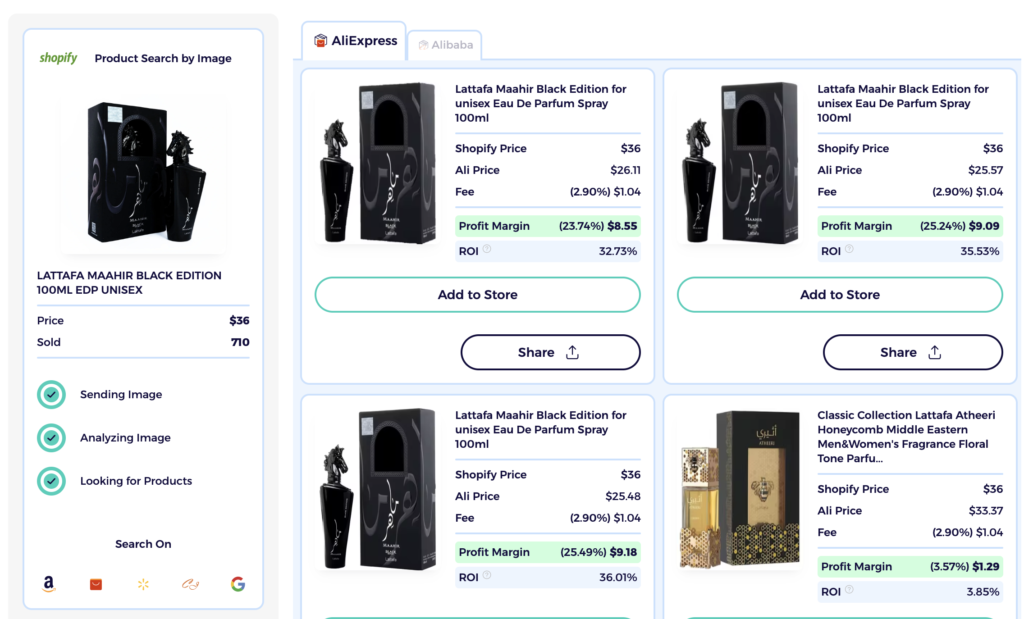Toggle the Sending Image checkmark

(51, 395)
